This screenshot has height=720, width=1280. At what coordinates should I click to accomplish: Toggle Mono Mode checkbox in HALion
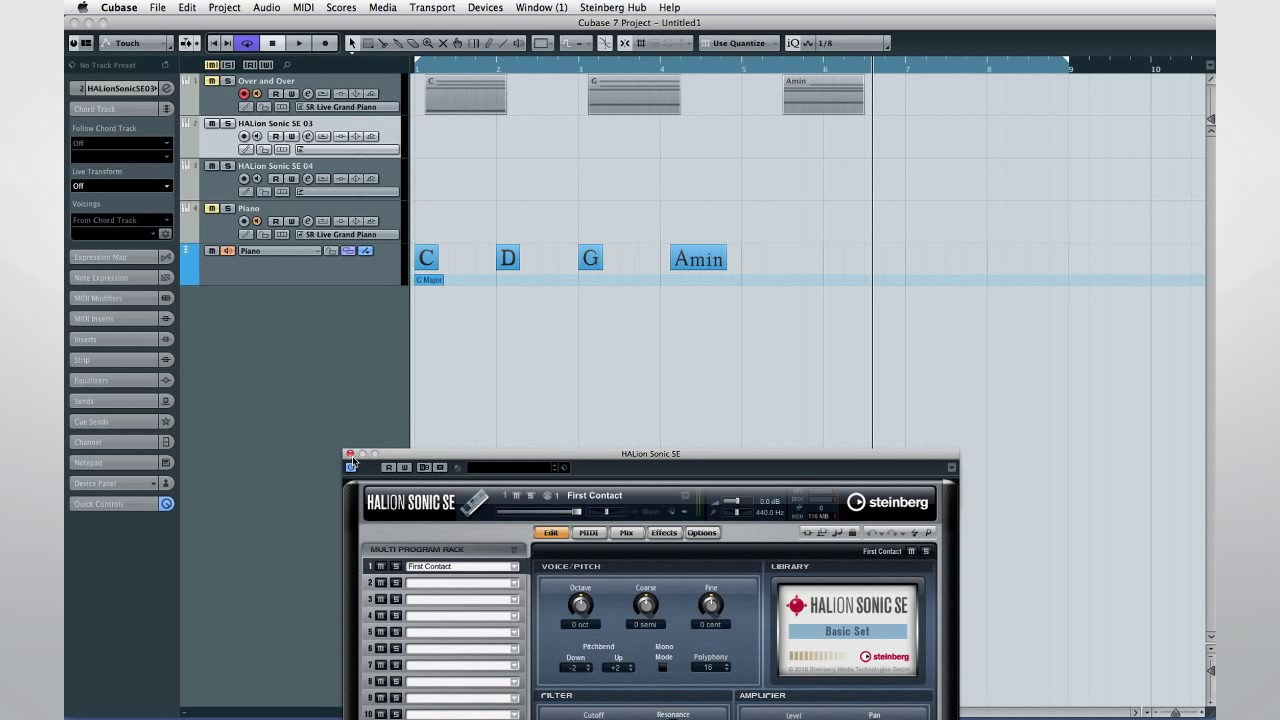pyautogui.click(x=663, y=667)
